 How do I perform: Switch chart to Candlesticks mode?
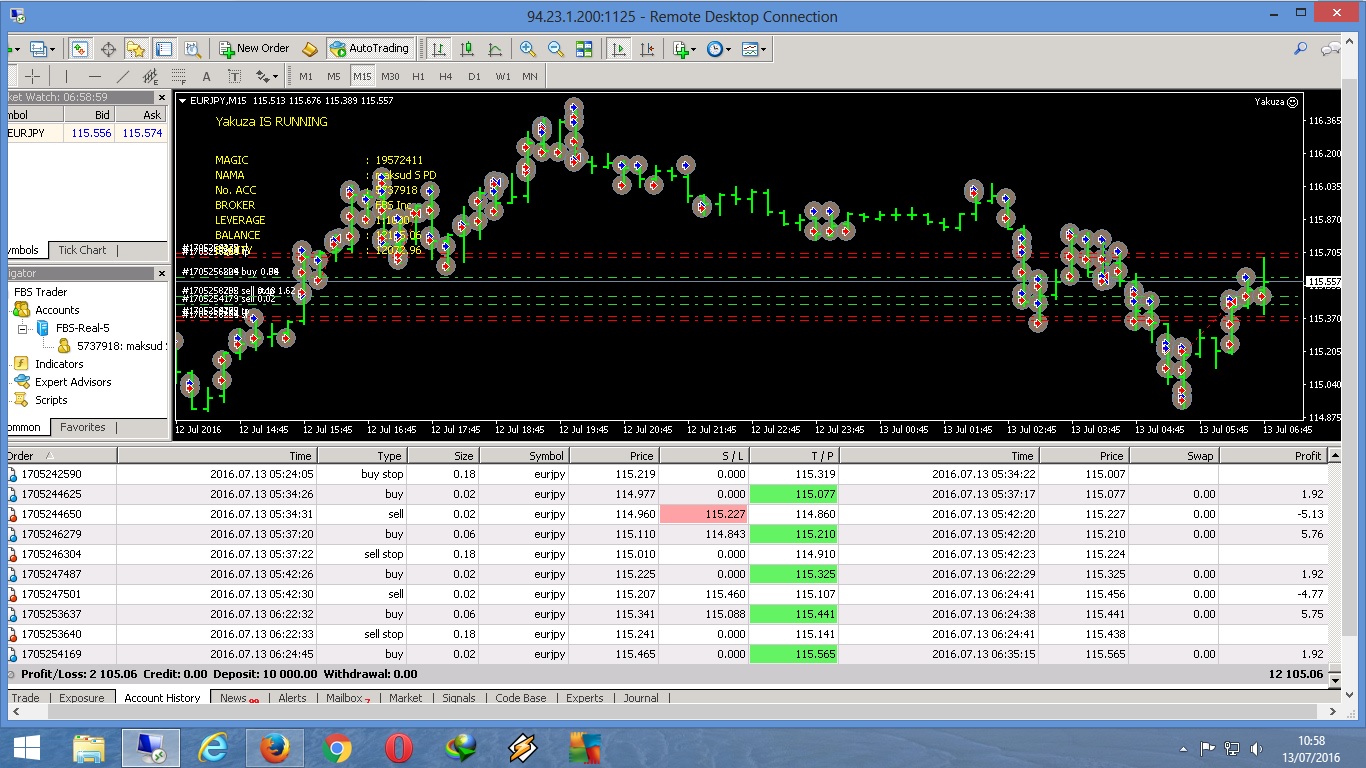click(467, 48)
